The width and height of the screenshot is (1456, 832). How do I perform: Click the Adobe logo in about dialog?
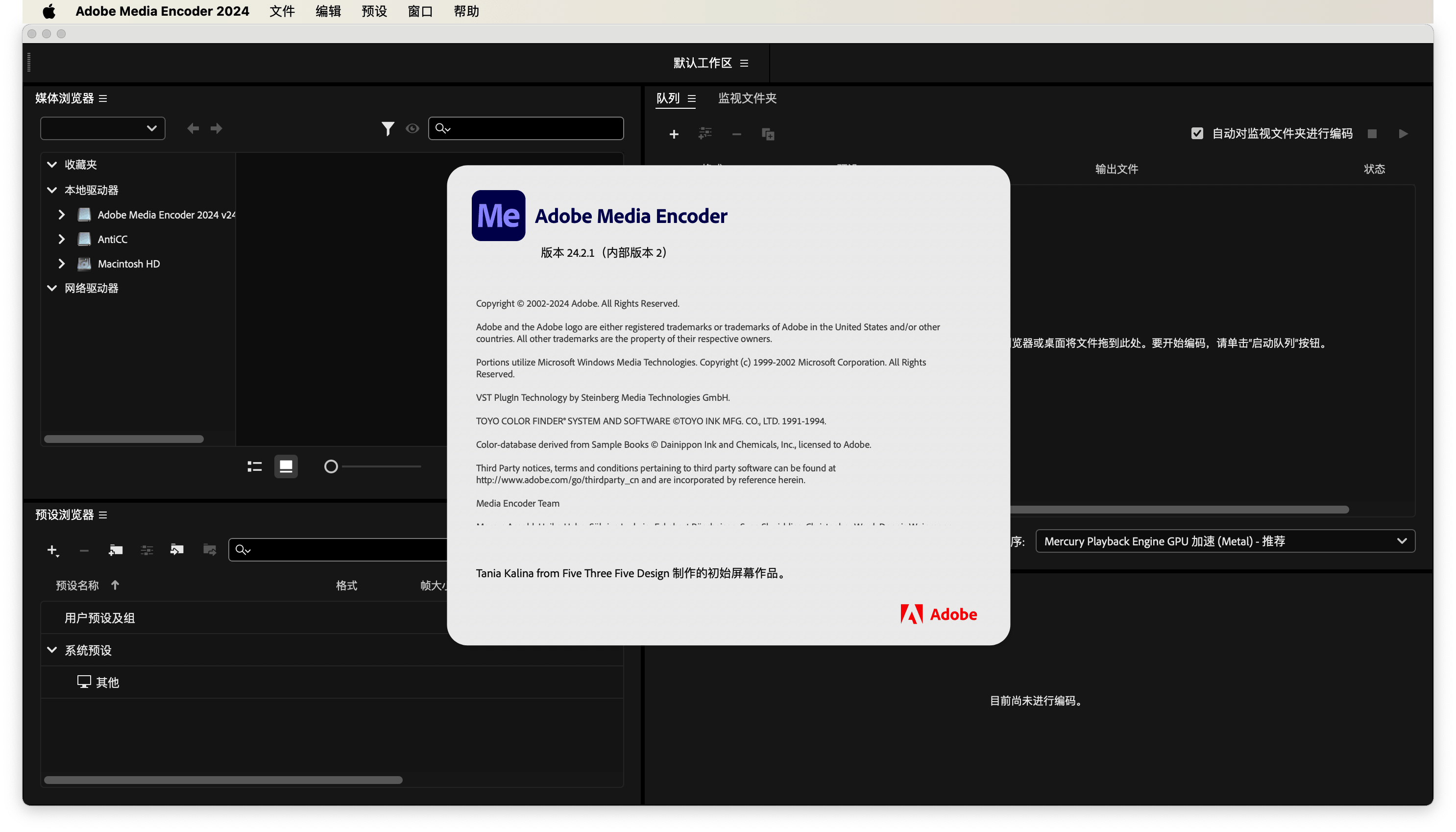[939, 614]
